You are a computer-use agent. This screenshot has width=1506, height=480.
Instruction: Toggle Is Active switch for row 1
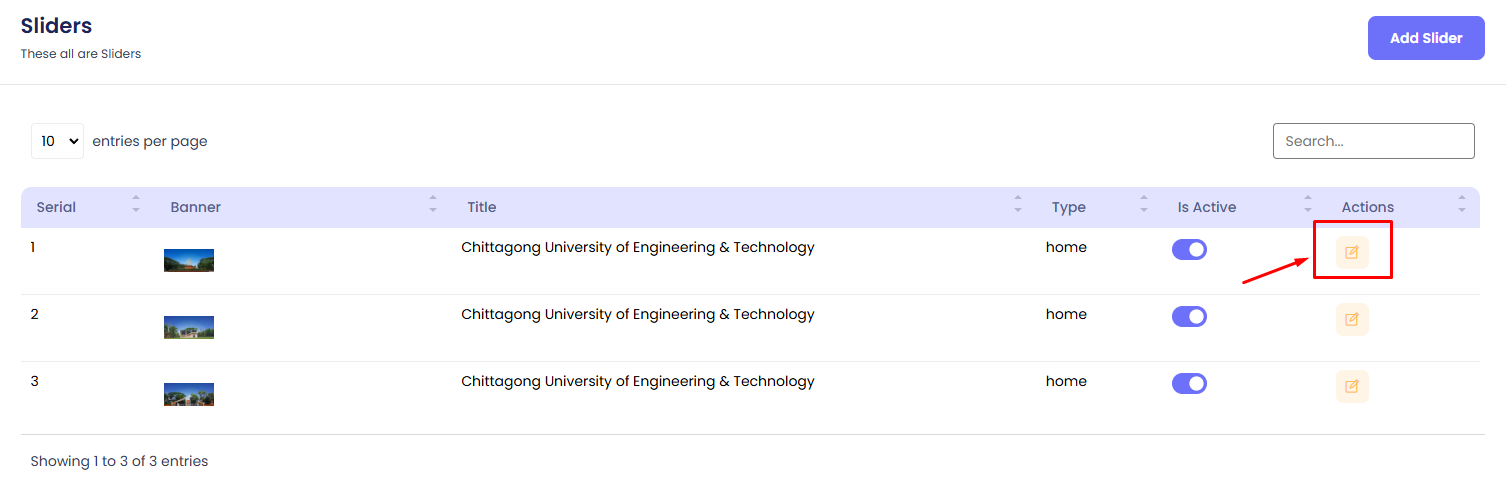1189,250
